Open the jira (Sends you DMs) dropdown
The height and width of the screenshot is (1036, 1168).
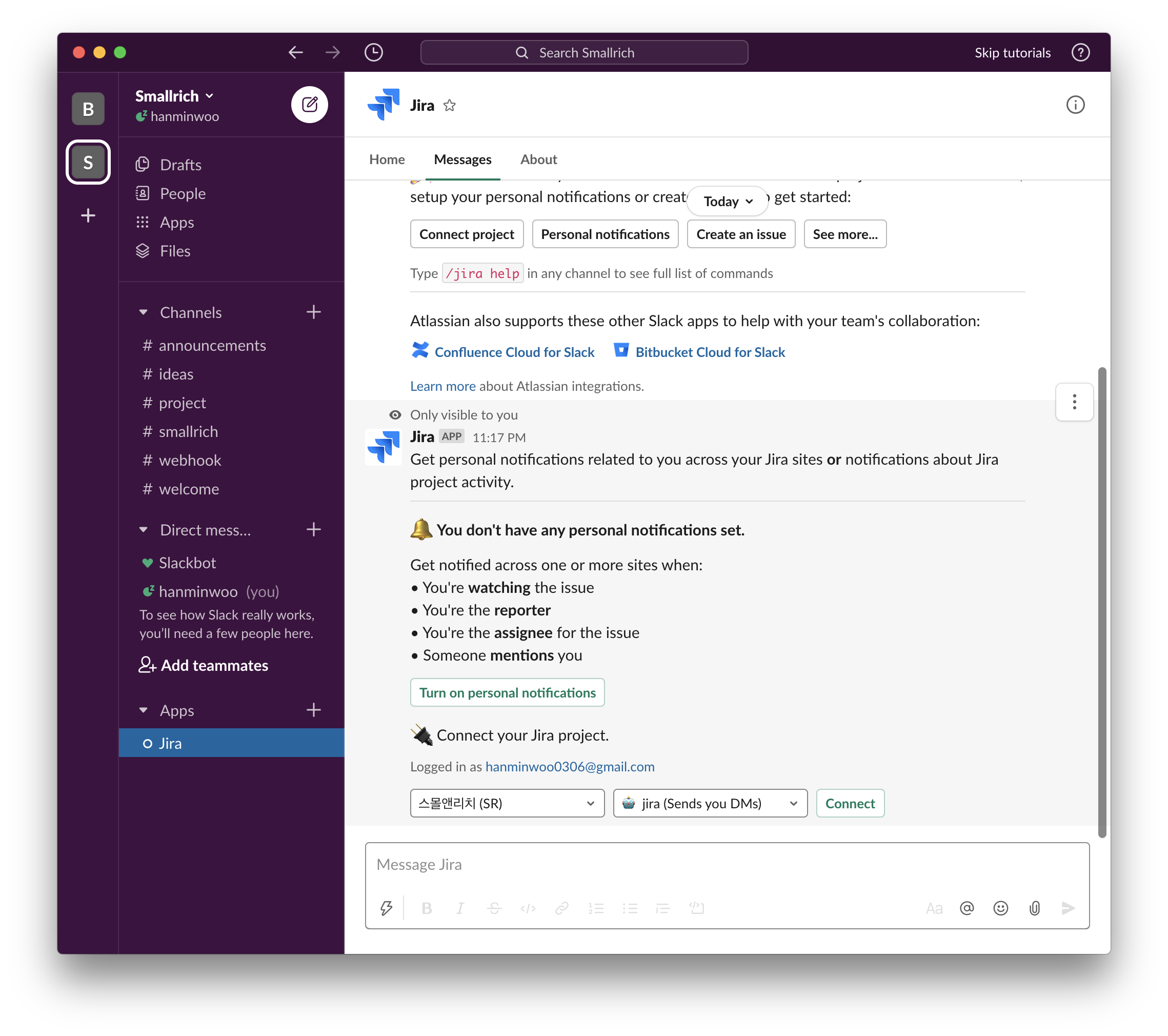710,803
